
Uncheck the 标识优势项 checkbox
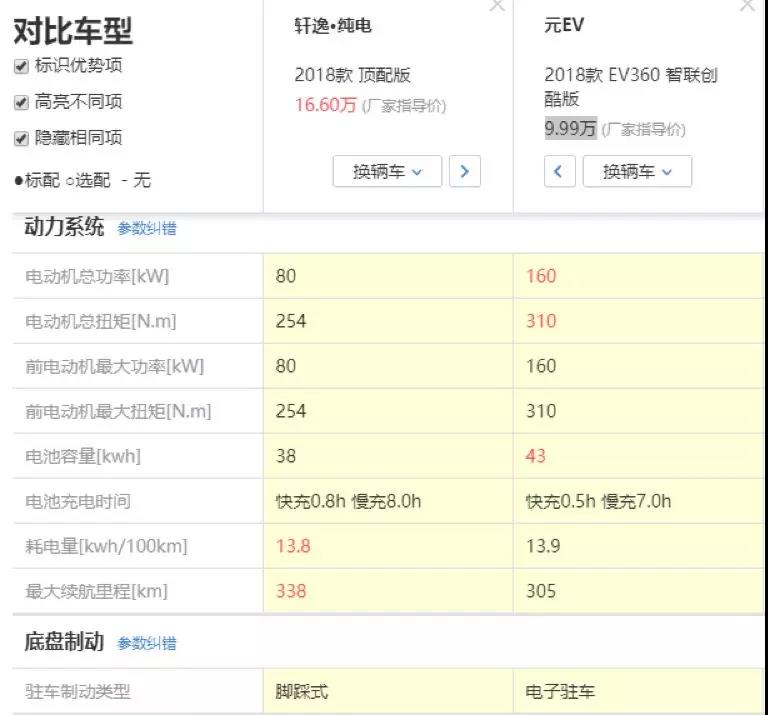(x=21, y=66)
